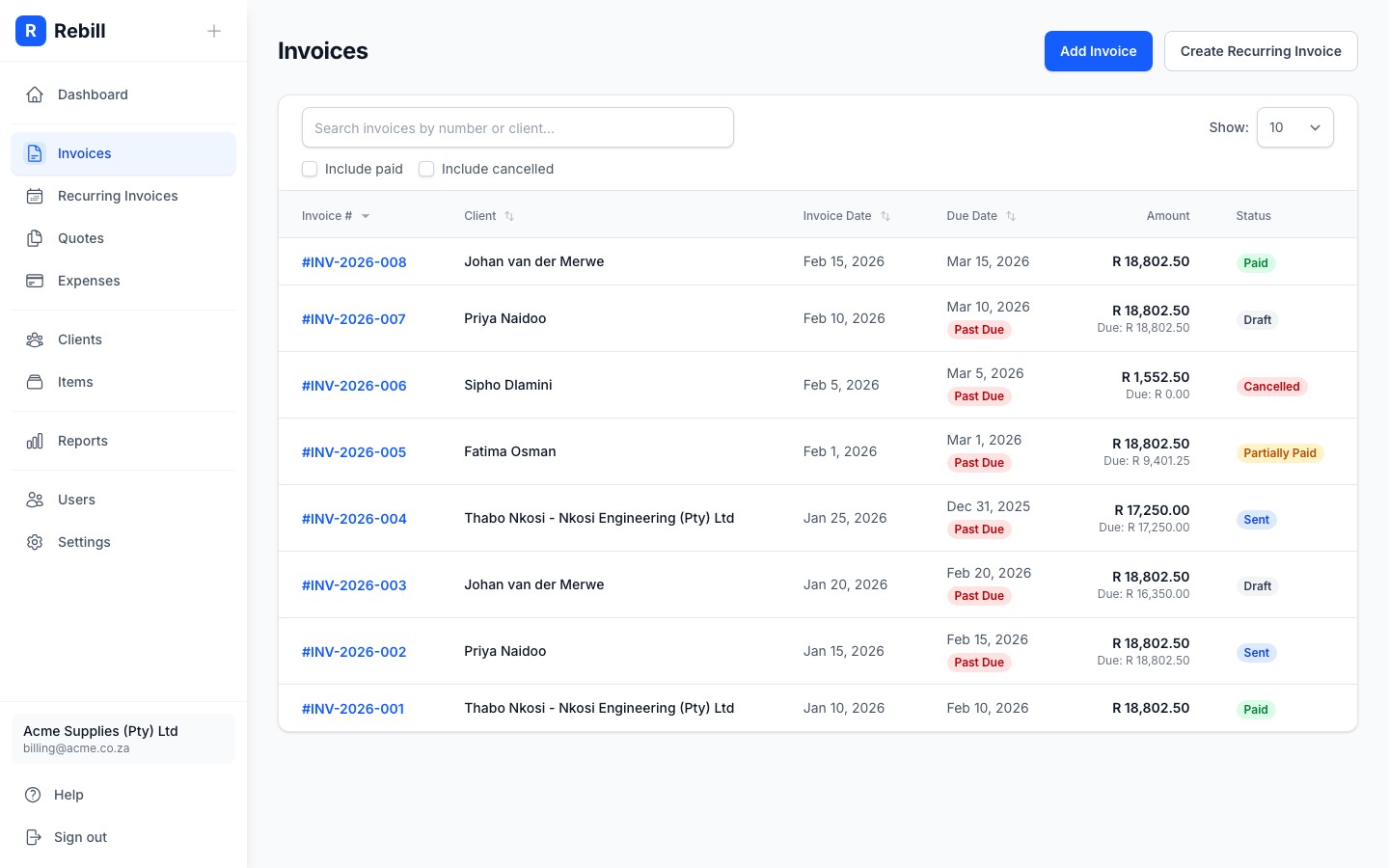Select the Dashboard icon in sidebar
1389x868 pixels.
click(x=35, y=95)
